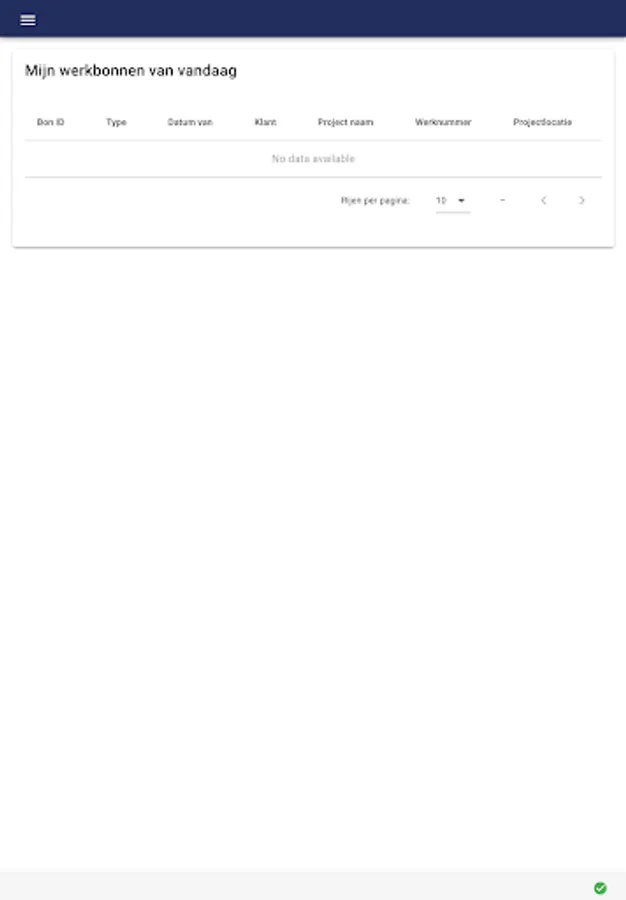
Task: Sort by Projectlocatie column header
Action: (x=542, y=122)
